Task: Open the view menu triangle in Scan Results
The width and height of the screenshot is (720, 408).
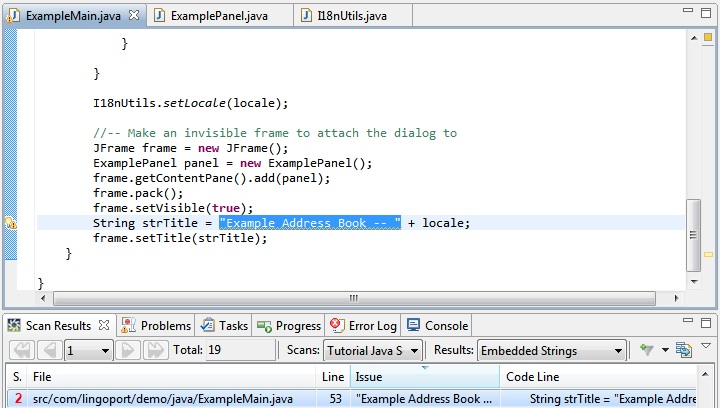Action: tap(706, 346)
